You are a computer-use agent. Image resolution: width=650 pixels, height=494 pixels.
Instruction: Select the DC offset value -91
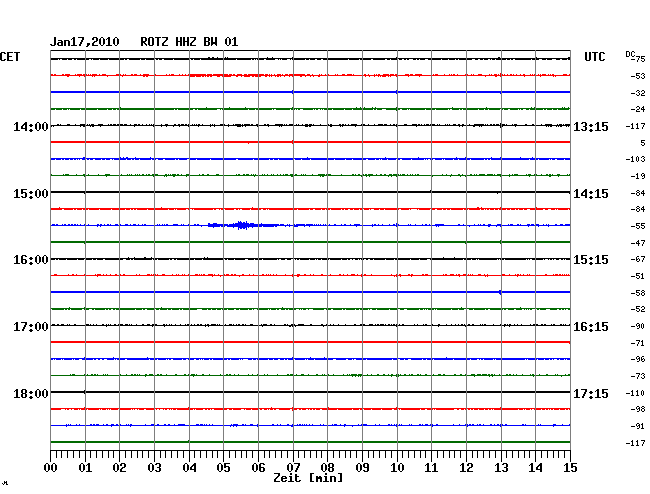coord(638,426)
